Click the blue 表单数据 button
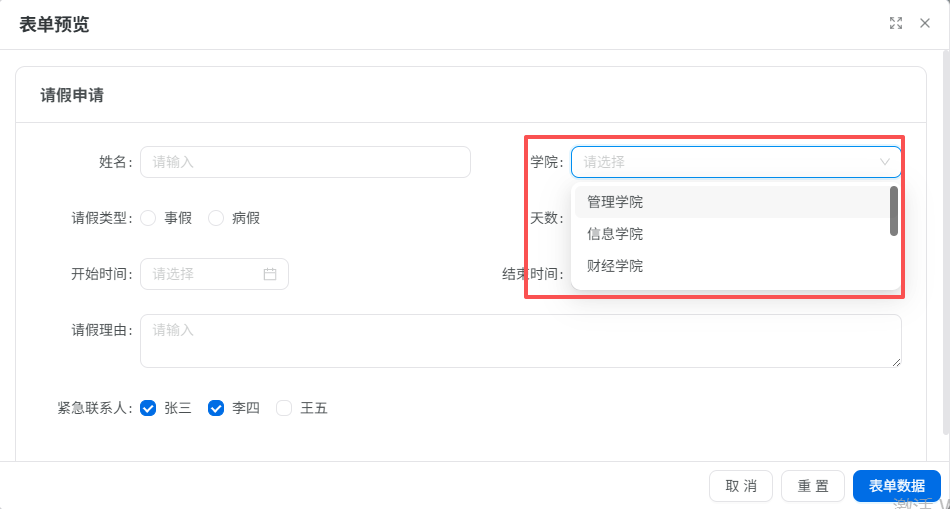950x509 pixels. (896, 486)
